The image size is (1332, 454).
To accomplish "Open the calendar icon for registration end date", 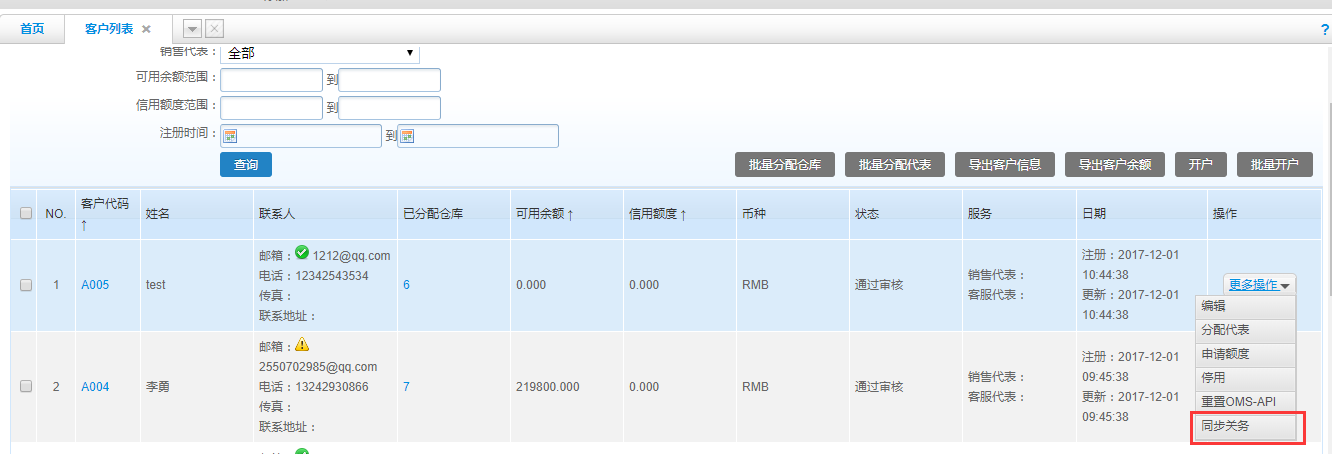I will point(408,136).
